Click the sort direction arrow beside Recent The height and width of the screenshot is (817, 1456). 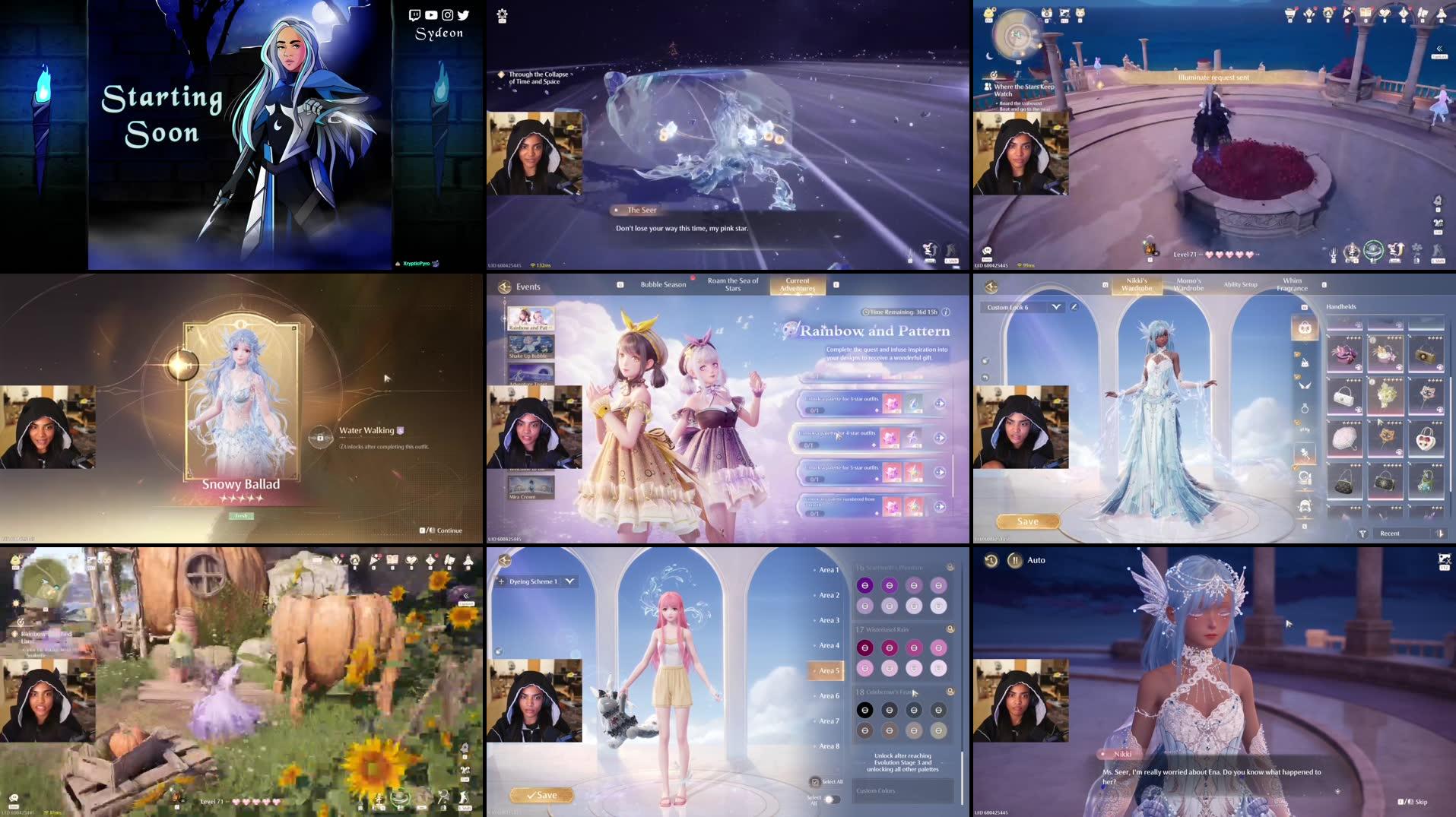tap(1440, 534)
